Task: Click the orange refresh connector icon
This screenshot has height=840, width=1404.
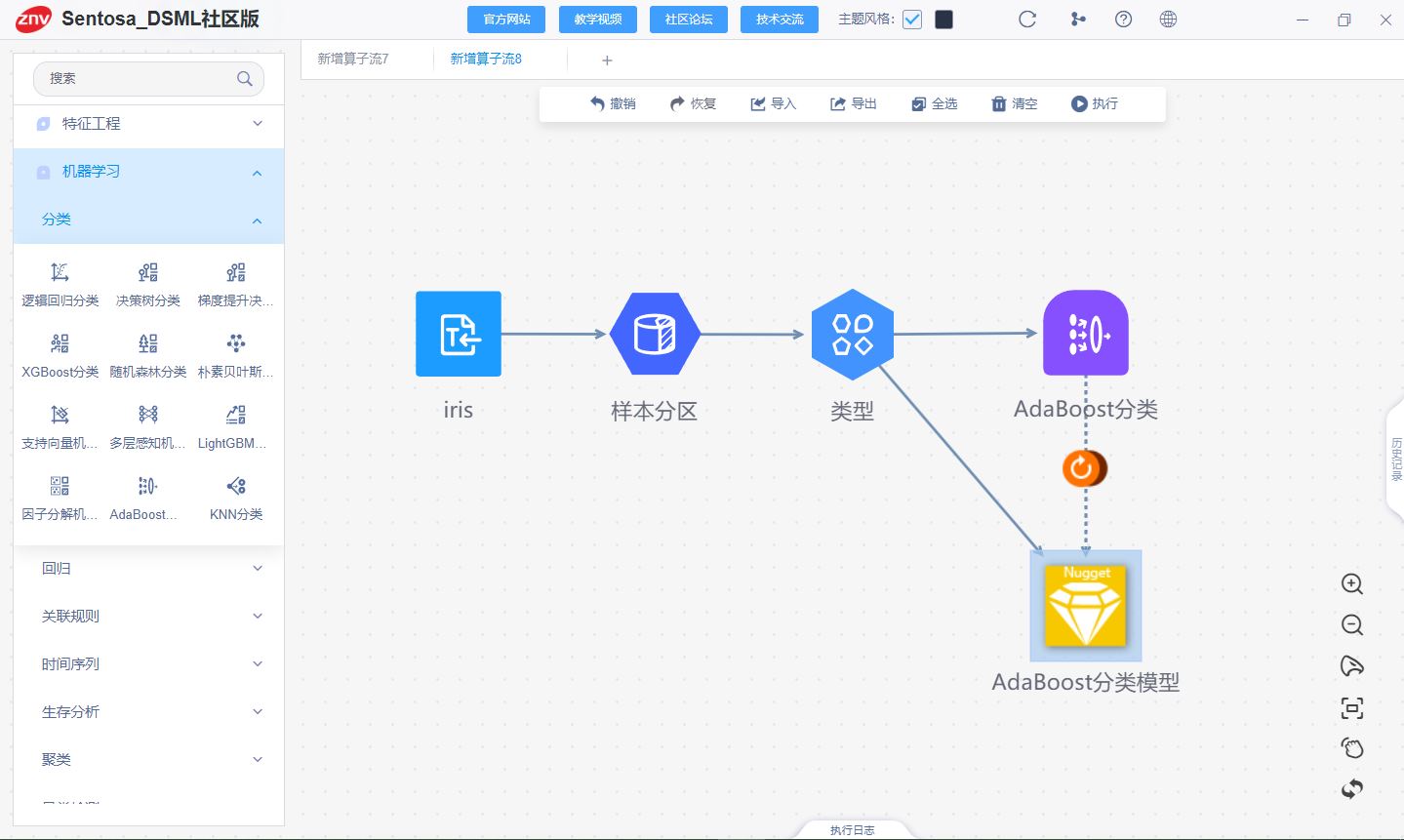Action: (x=1084, y=468)
